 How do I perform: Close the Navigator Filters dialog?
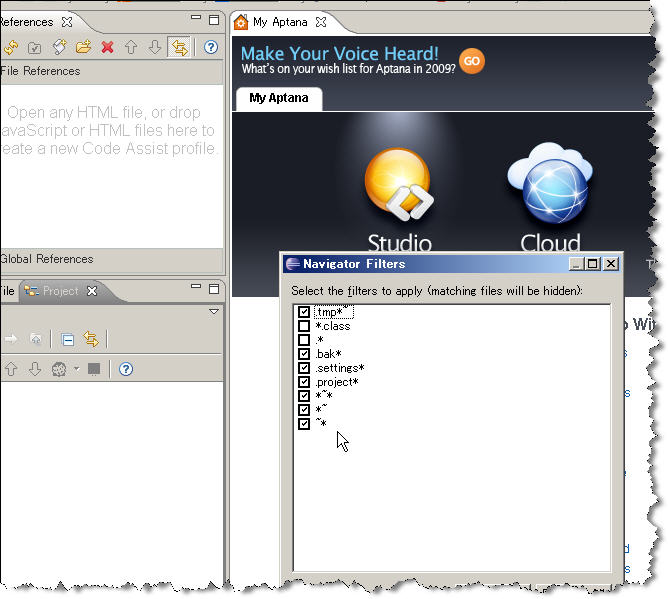pos(611,264)
